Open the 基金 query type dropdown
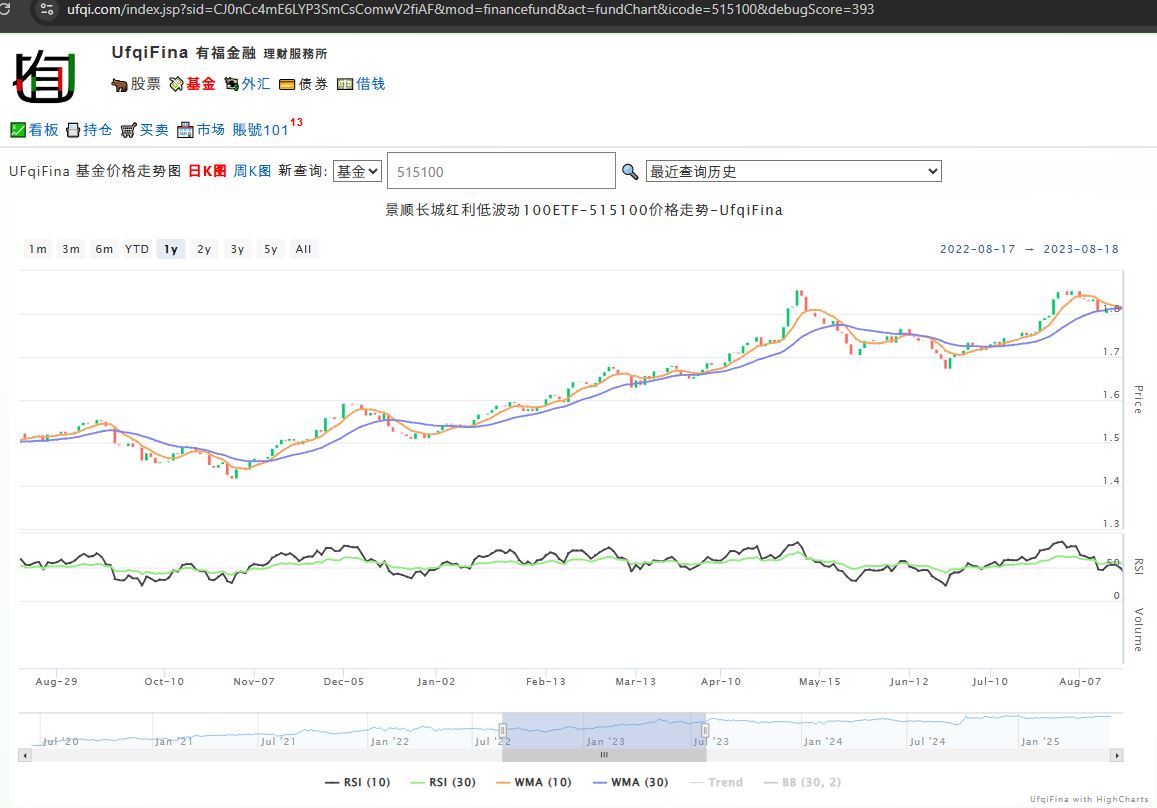 coord(357,171)
